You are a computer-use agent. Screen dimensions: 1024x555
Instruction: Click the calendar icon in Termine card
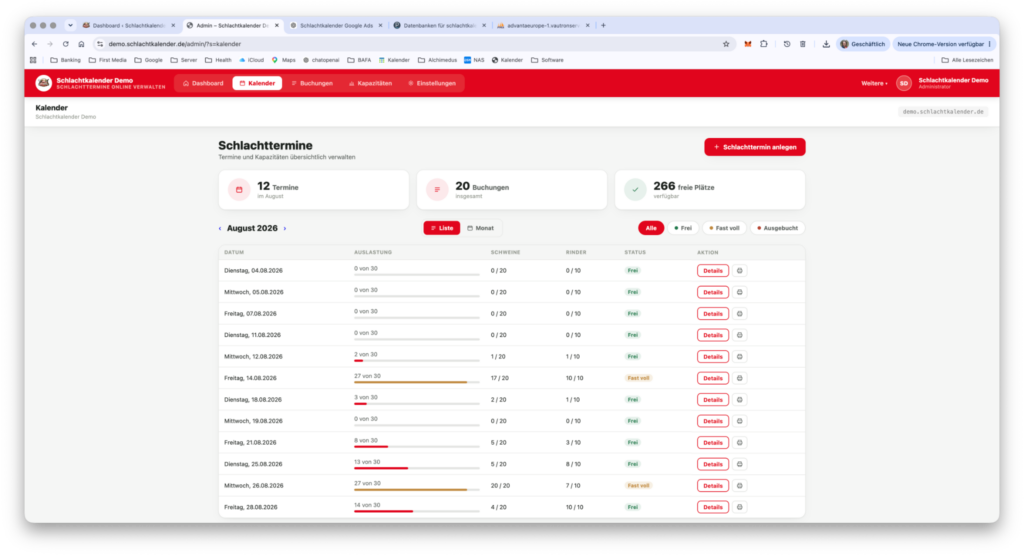(239, 189)
